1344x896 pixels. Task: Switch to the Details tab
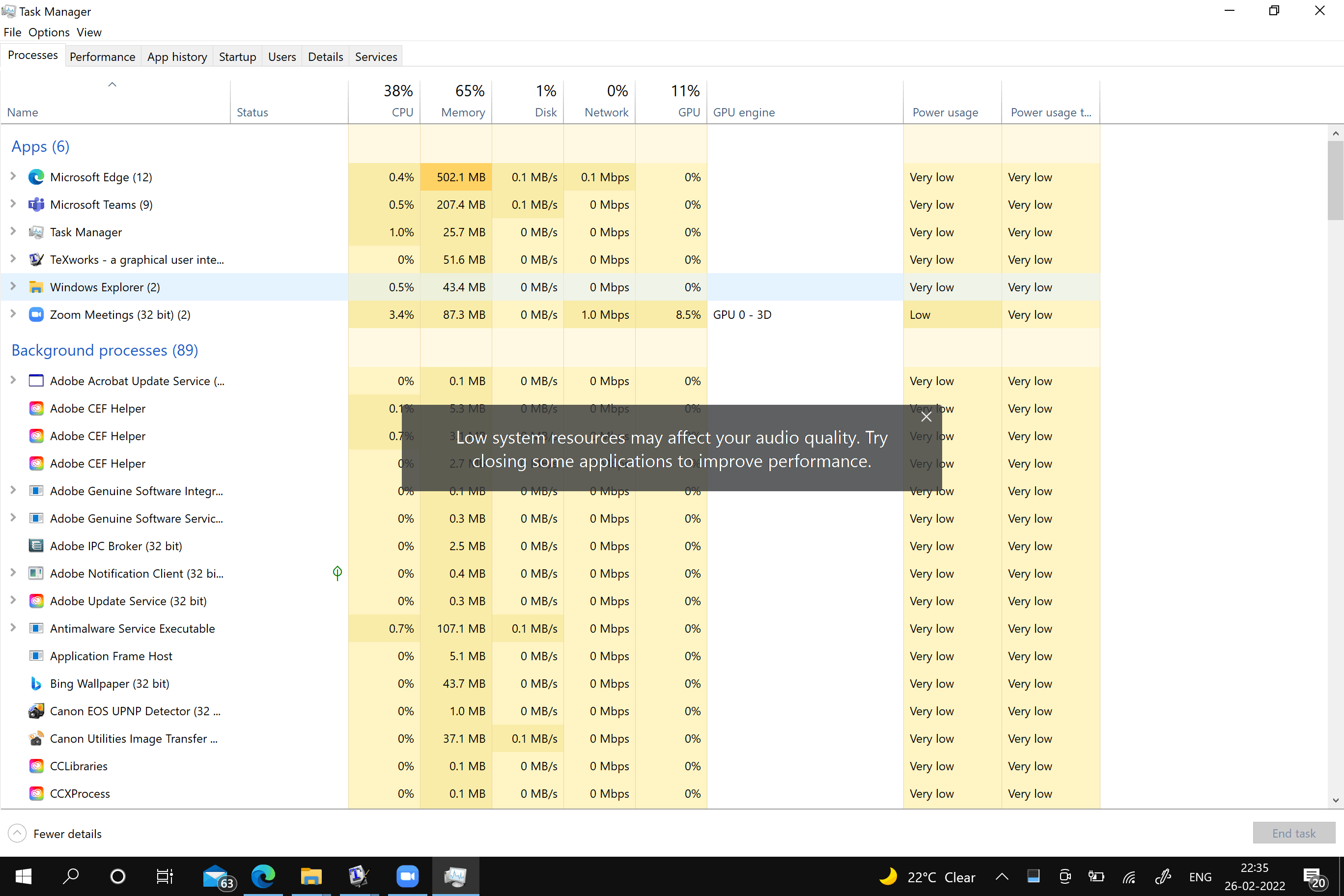coord(325,56)
